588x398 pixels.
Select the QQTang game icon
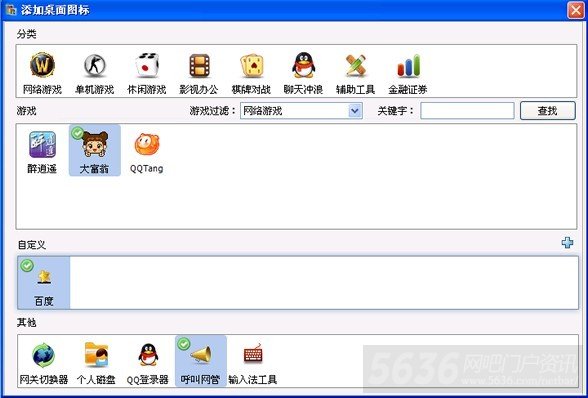(147, 144)
